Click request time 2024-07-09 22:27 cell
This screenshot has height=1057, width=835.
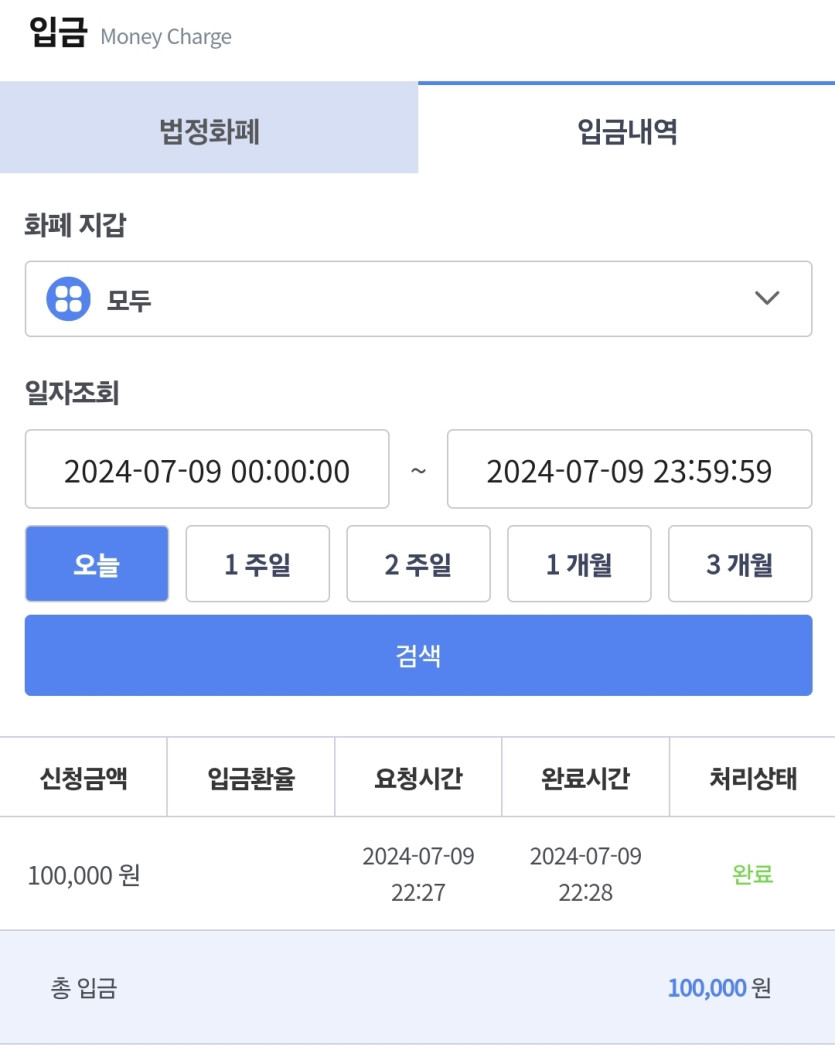[418, 874]
